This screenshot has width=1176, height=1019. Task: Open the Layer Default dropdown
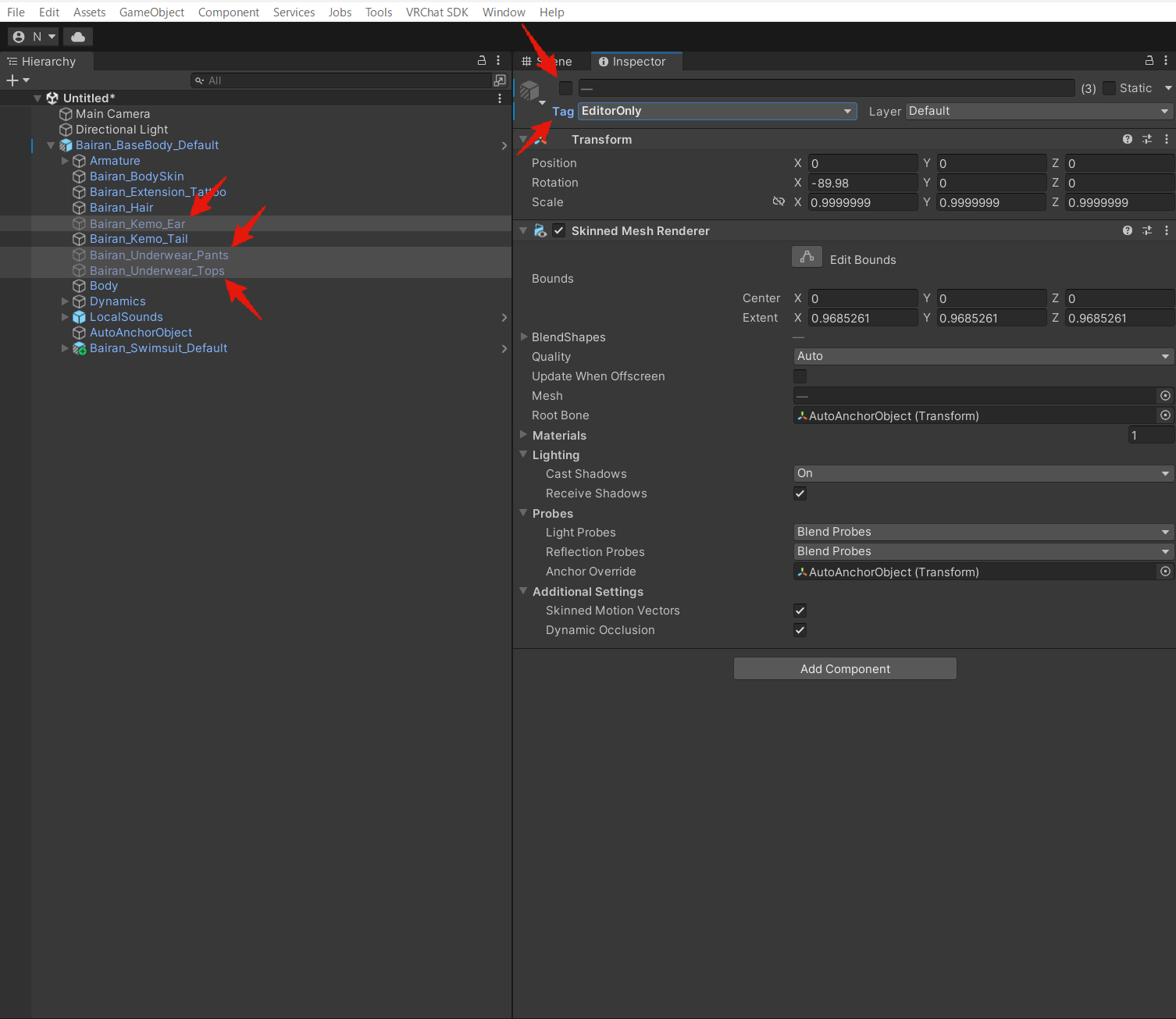[1039, 111]
